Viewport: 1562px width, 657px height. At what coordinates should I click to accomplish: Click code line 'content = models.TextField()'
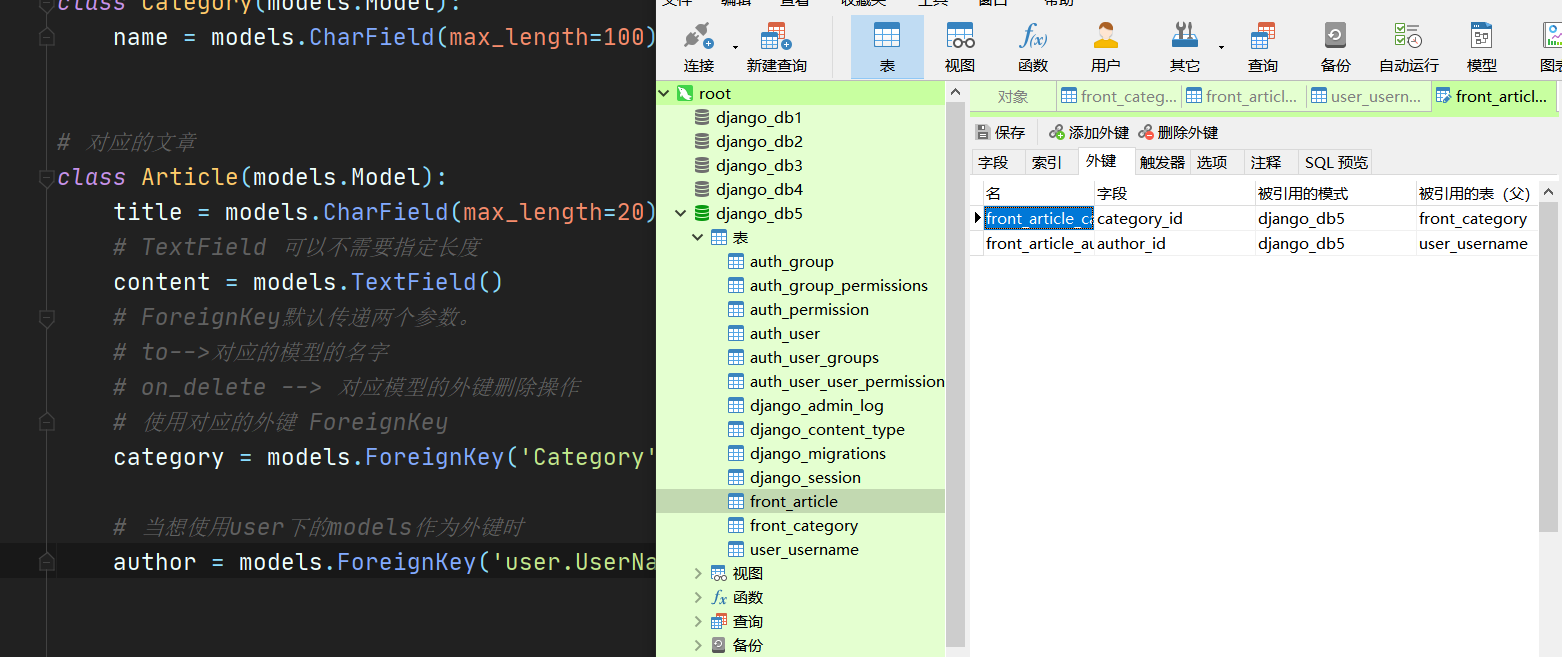pos(308,282)
